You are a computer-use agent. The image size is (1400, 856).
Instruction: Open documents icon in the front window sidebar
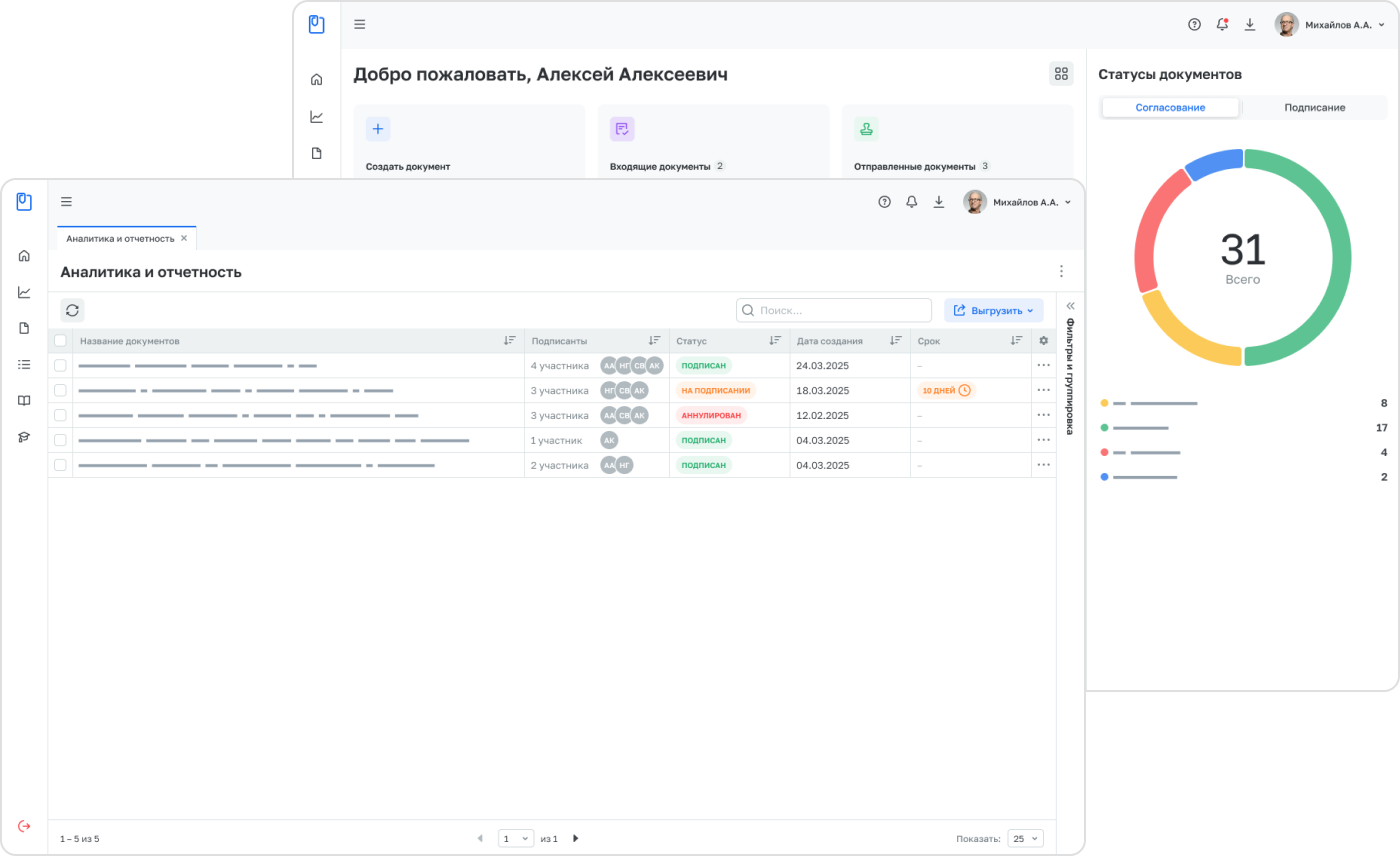click(24, 328)
